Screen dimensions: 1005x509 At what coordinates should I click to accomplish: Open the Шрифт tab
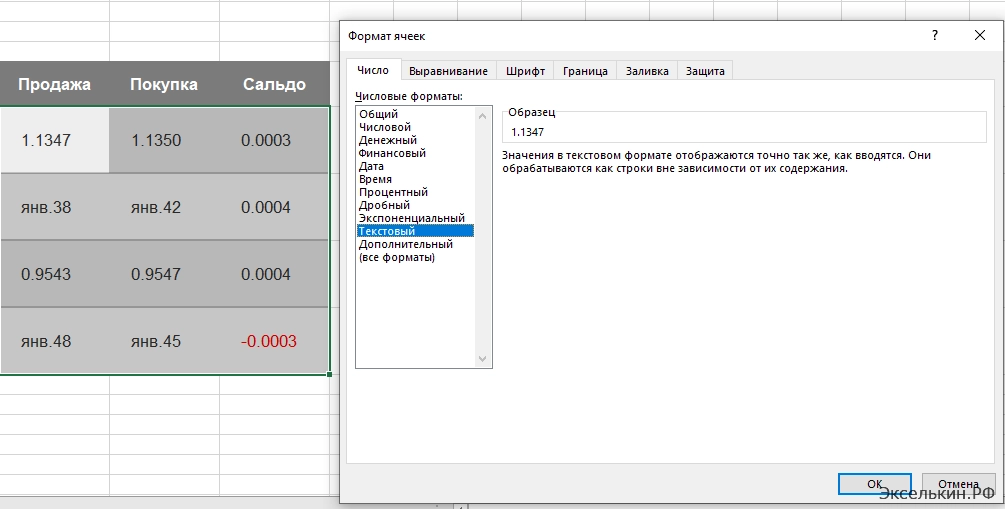525,71
